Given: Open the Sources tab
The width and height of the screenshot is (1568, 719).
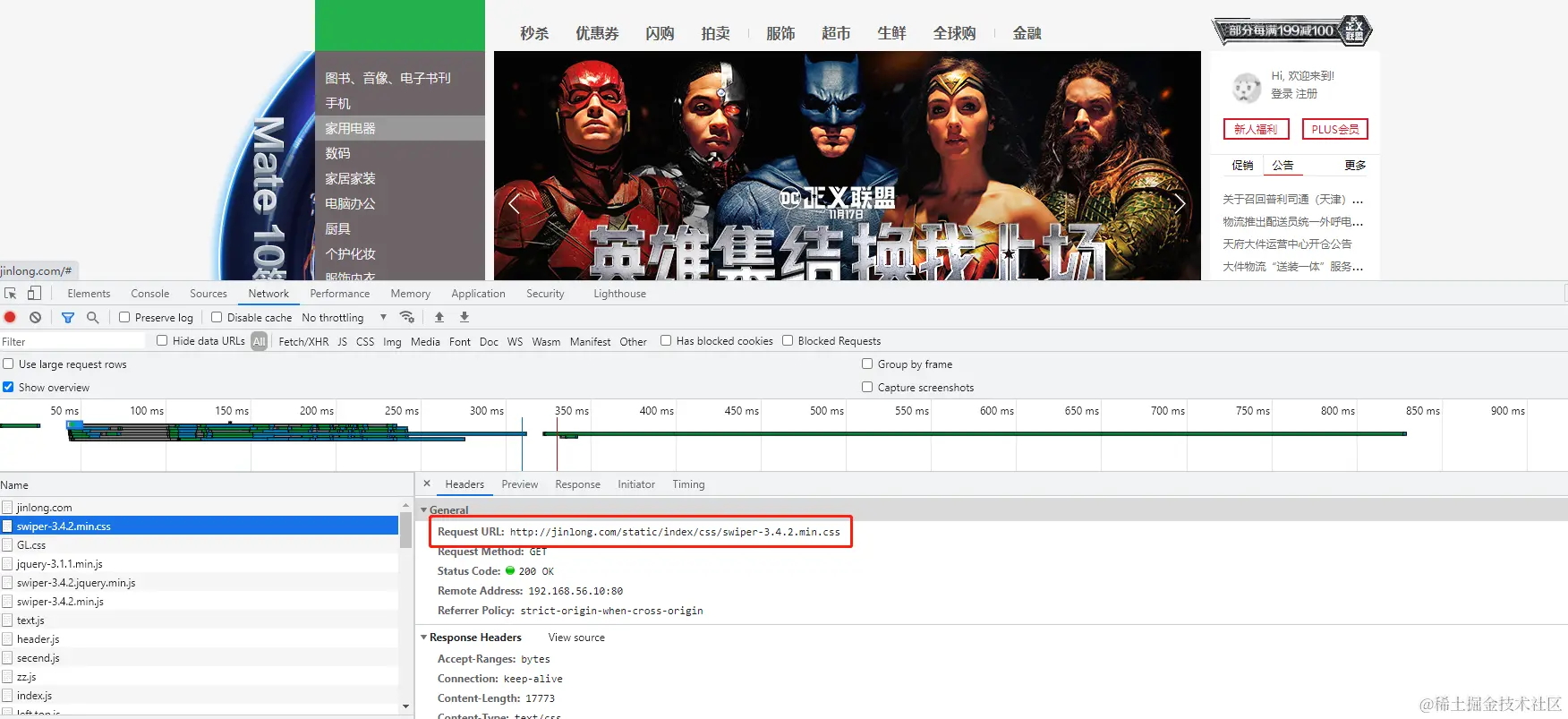Looking at the screenshot, I should point(209,293).
